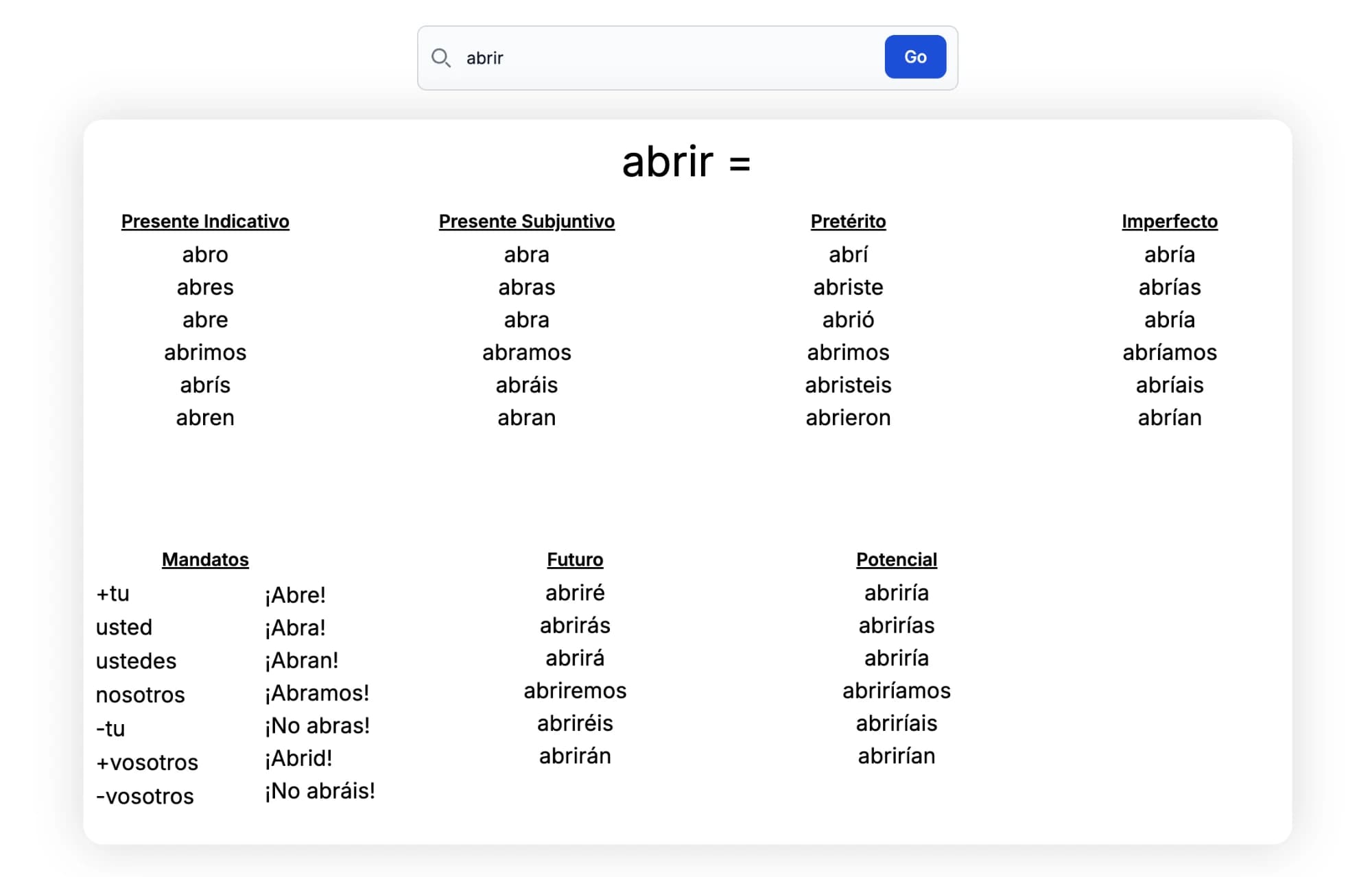The height and width of the screenshot is (877, 1372).
Task: Click the "¡Abramos!" command
Action: [317, 693]
